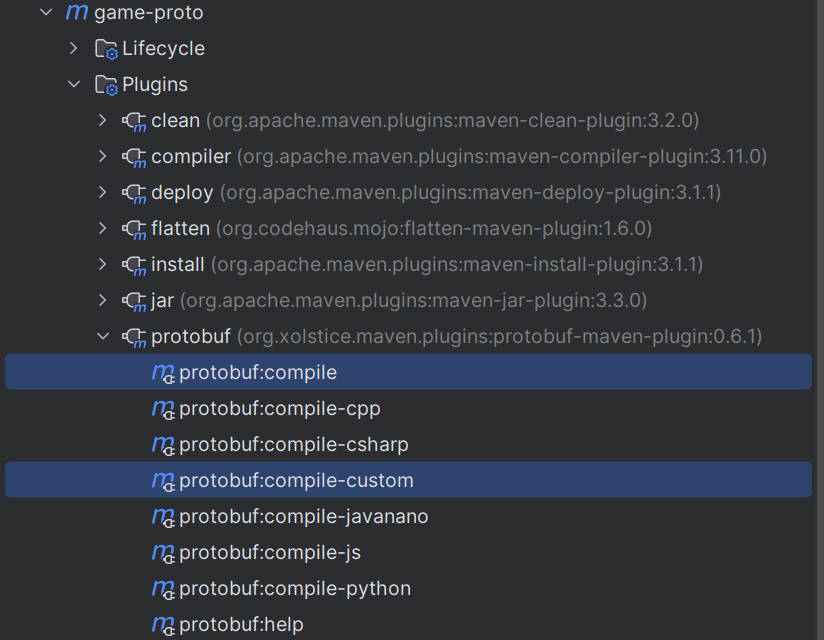Click the jar plugin icon
824x640 pixels.
[x=137, y=300]
